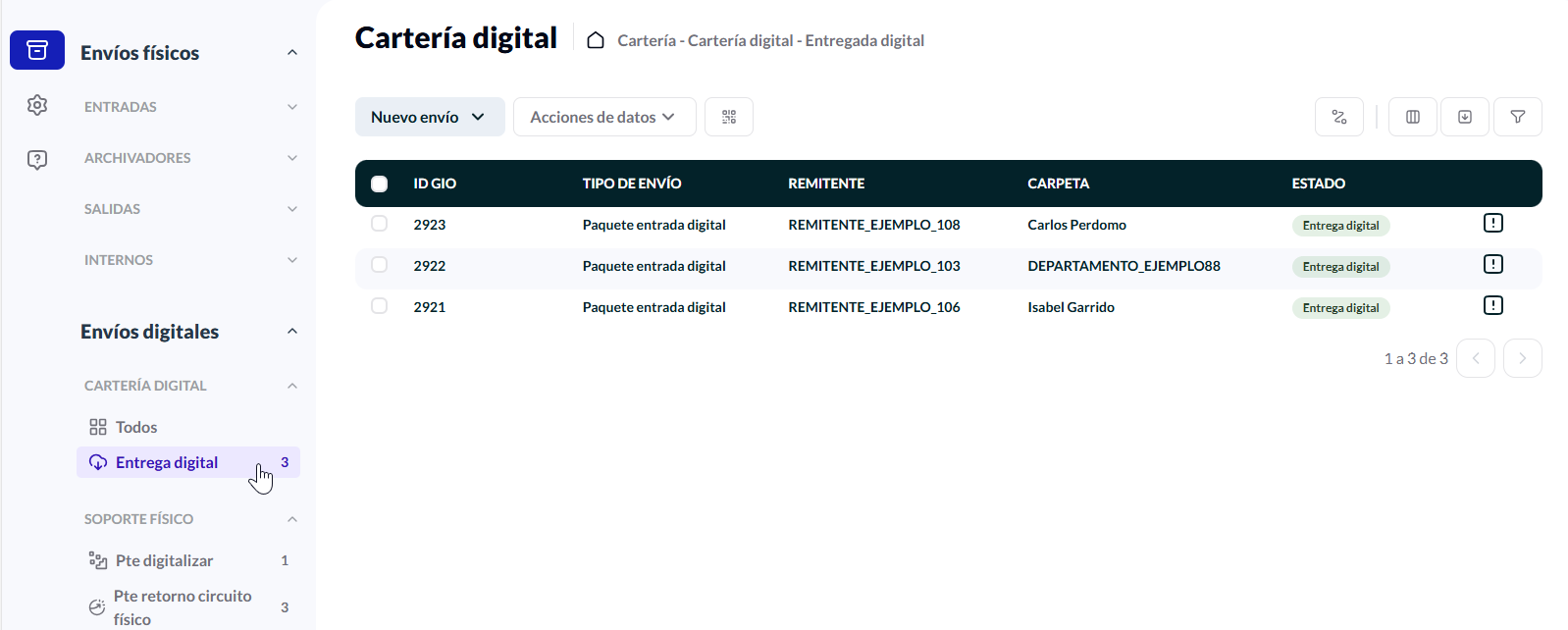Click the 1 a 3 de 3 pagination text
The width and height of the screenshot is (1568, 630).
point(1416,358)
